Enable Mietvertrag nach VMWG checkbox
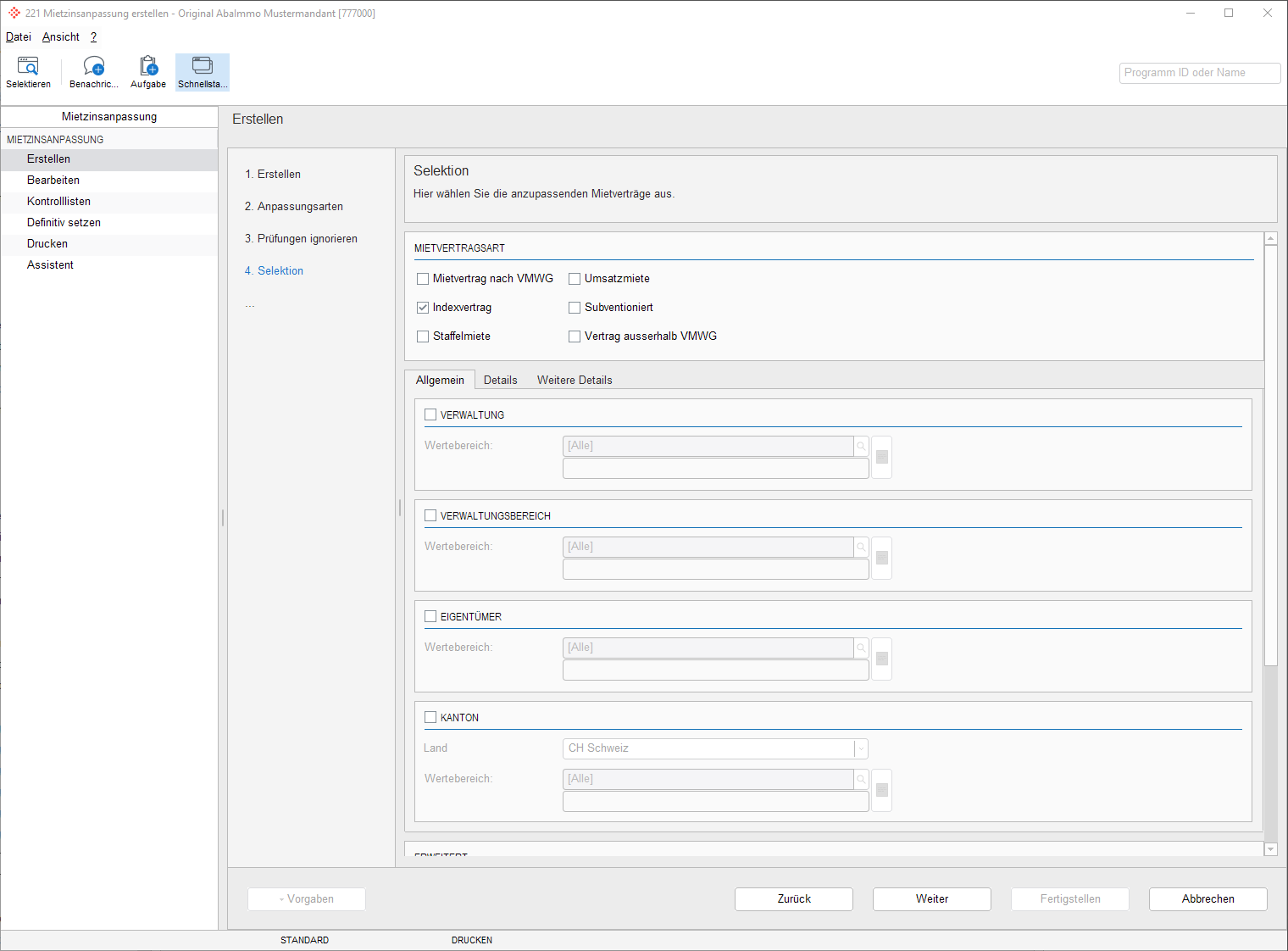1288x951 pixels. point(423,279)
